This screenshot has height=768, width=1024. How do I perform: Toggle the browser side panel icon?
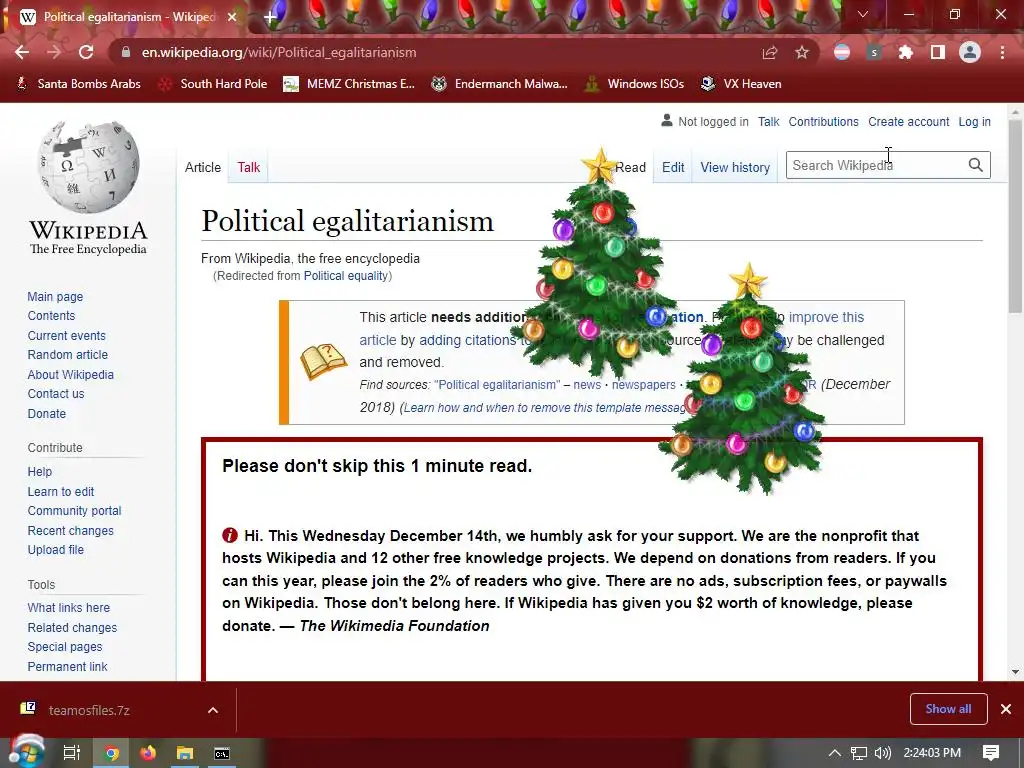click(938, 52)
